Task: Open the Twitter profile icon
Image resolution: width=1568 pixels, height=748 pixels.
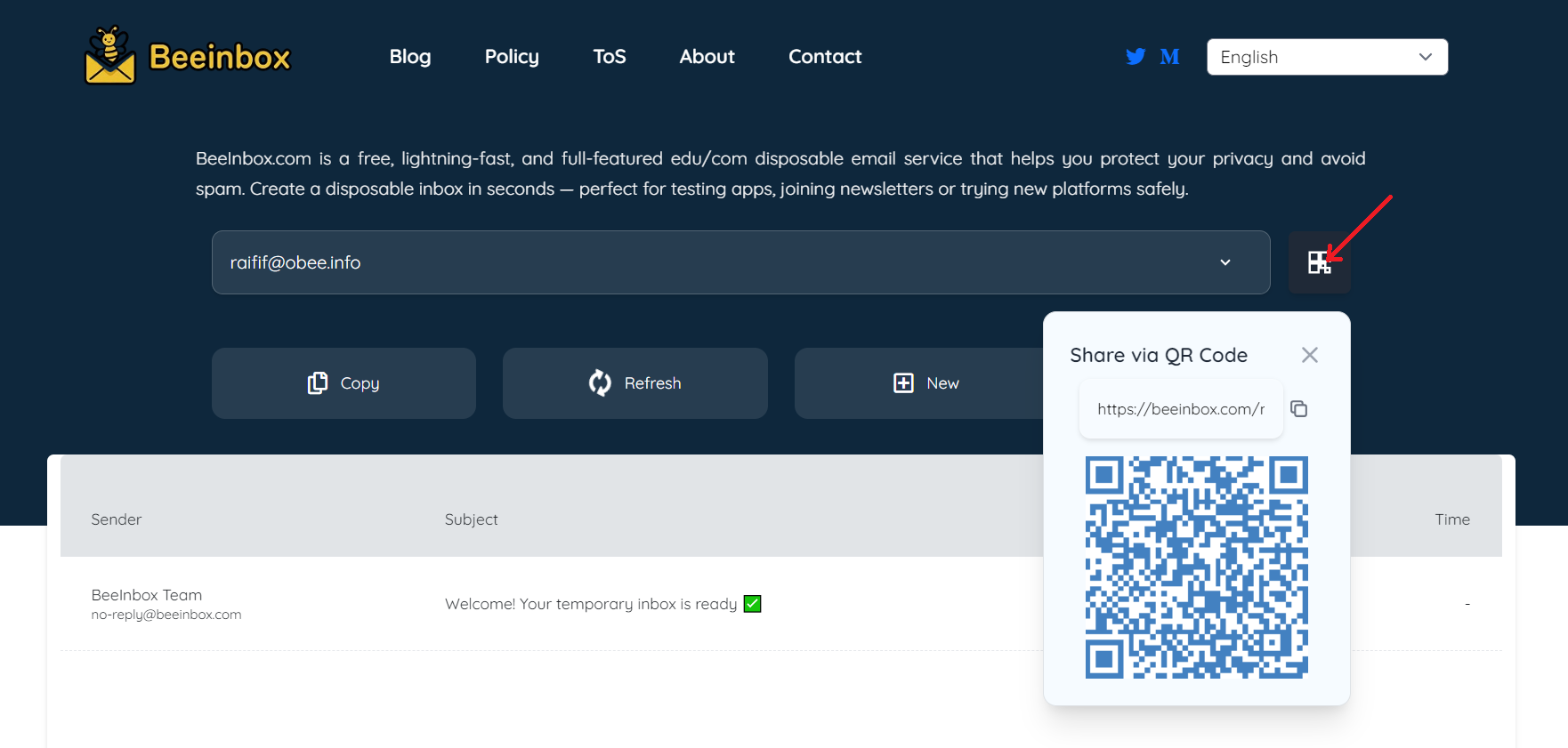Action: click(1136, 57)
